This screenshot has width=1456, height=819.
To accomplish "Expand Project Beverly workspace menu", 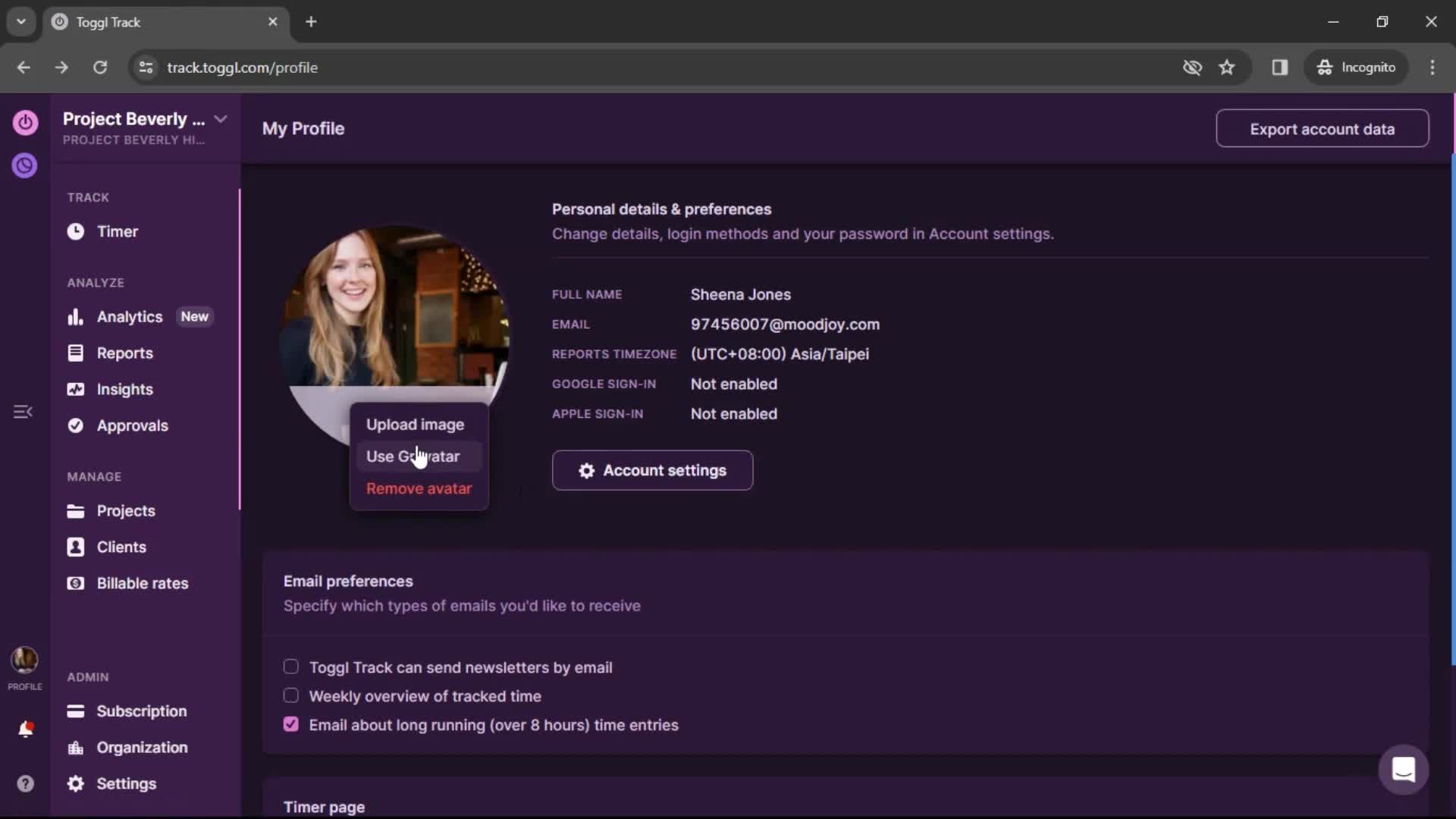I will tap(220, 119).
